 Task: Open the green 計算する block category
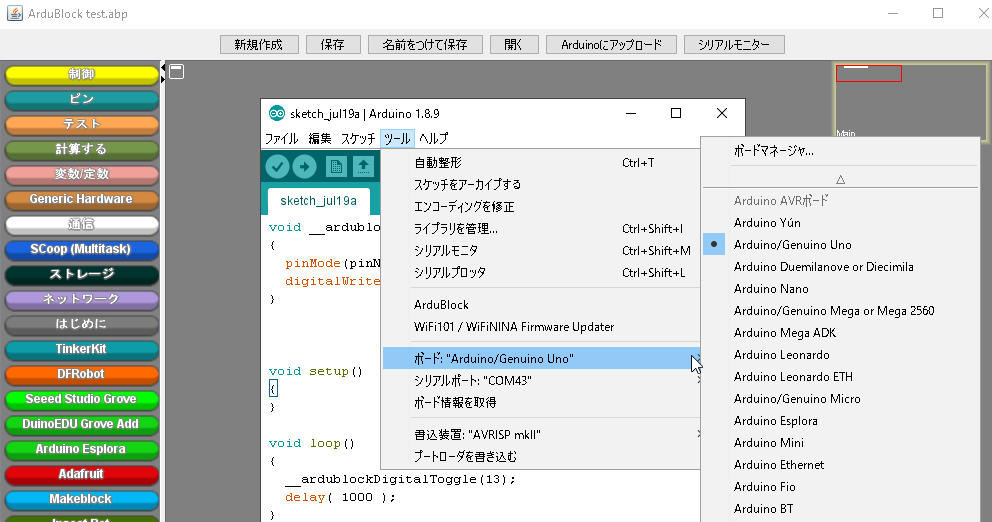point(81,149)
